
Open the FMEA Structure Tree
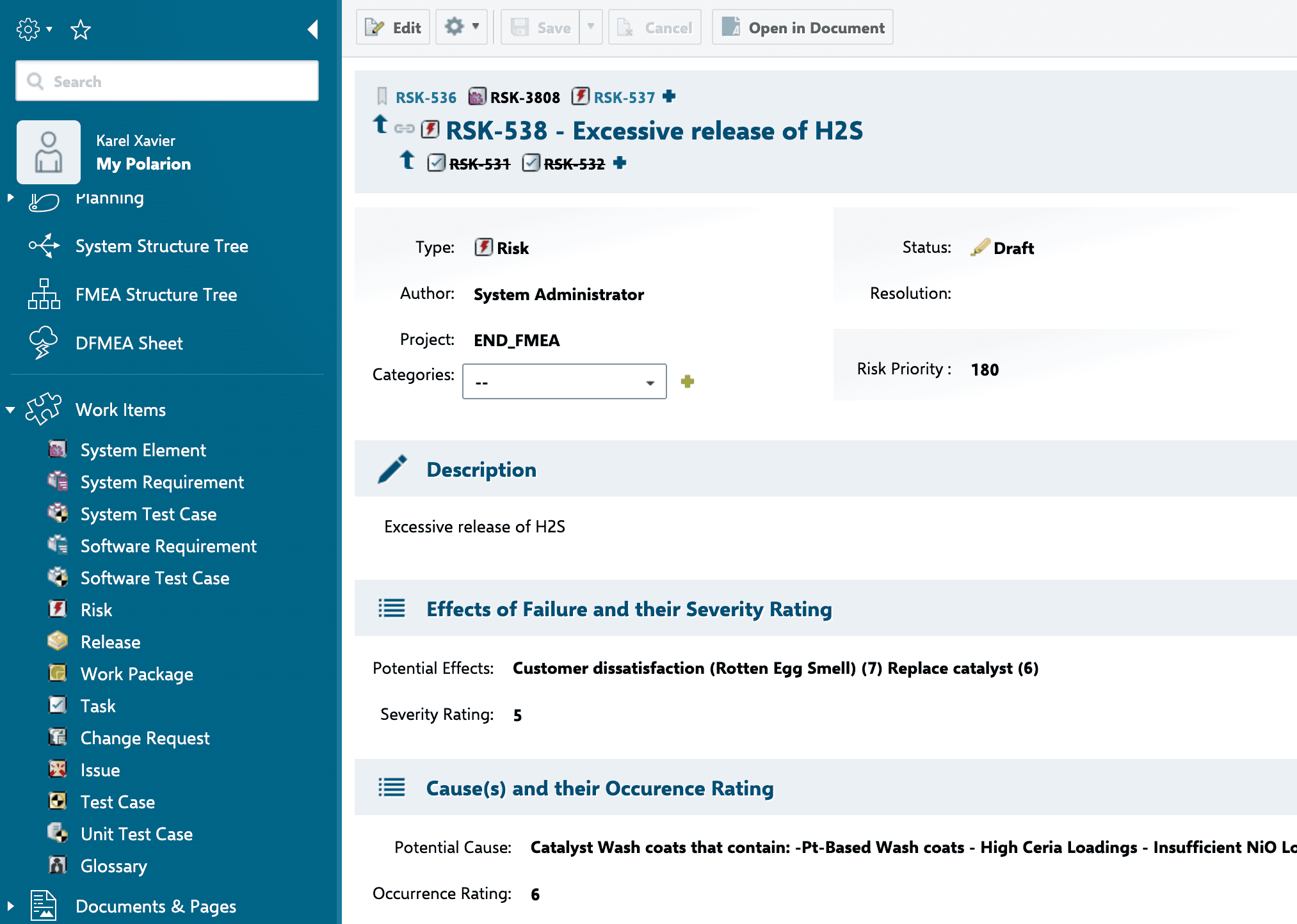(156, 294)
